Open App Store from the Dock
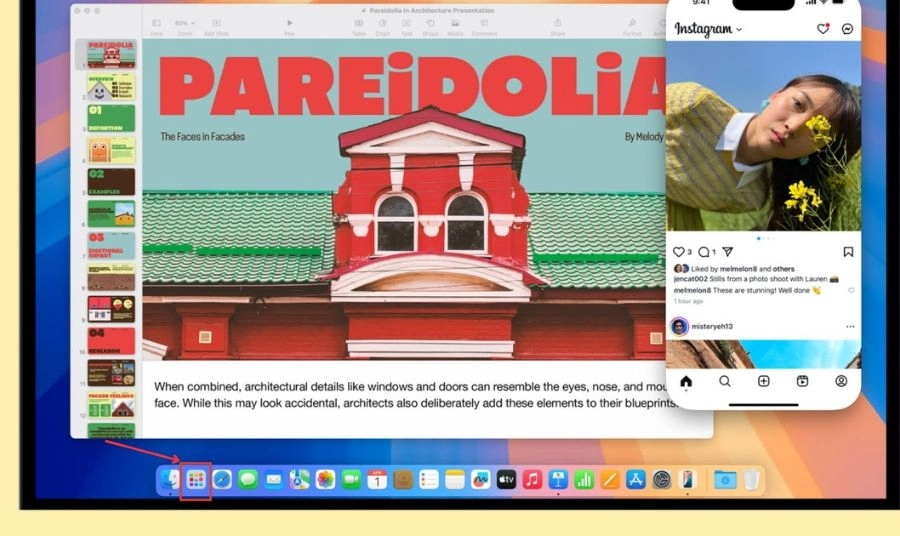The image size is (900, 536). coord(635,479)
